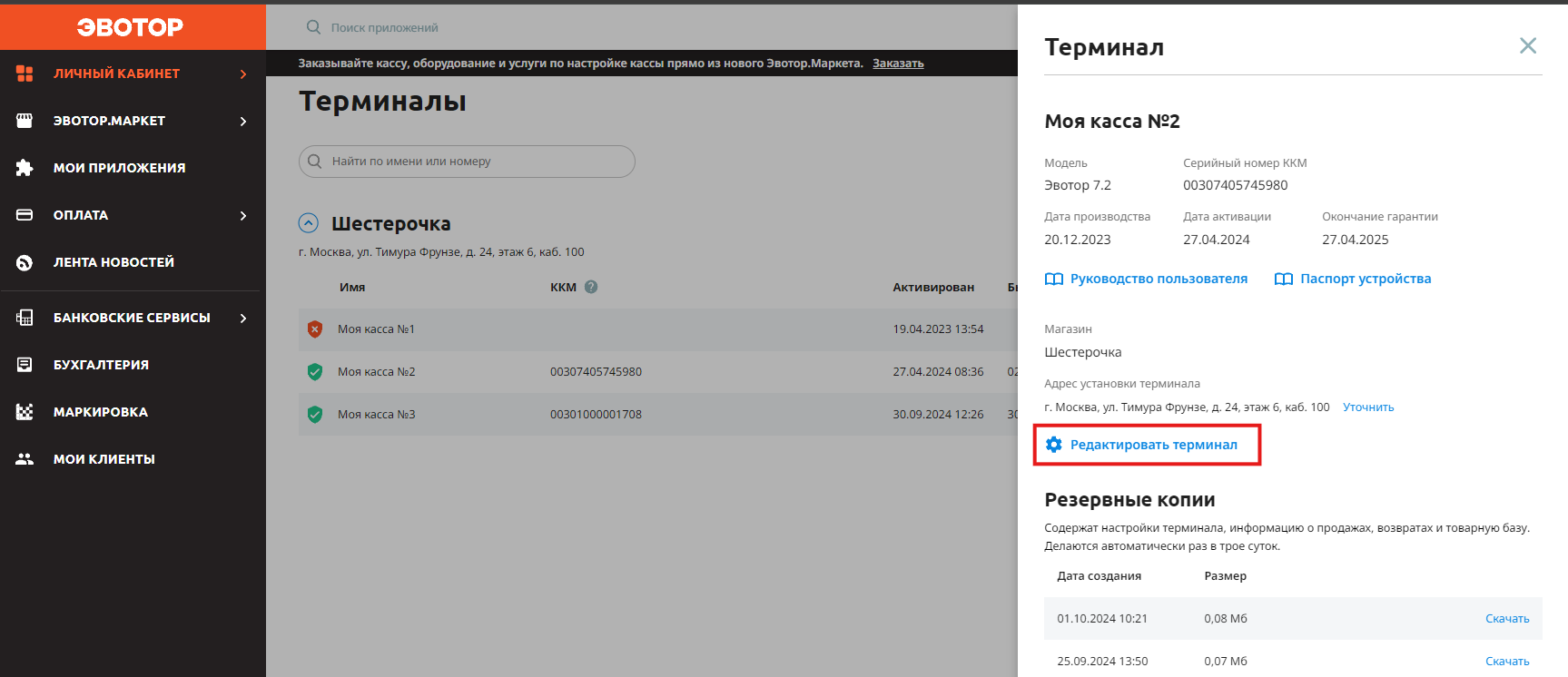Screen dimensions: 1568x677
Task: Click the Бухгалтерия document icon
Action: coord(25,365)
